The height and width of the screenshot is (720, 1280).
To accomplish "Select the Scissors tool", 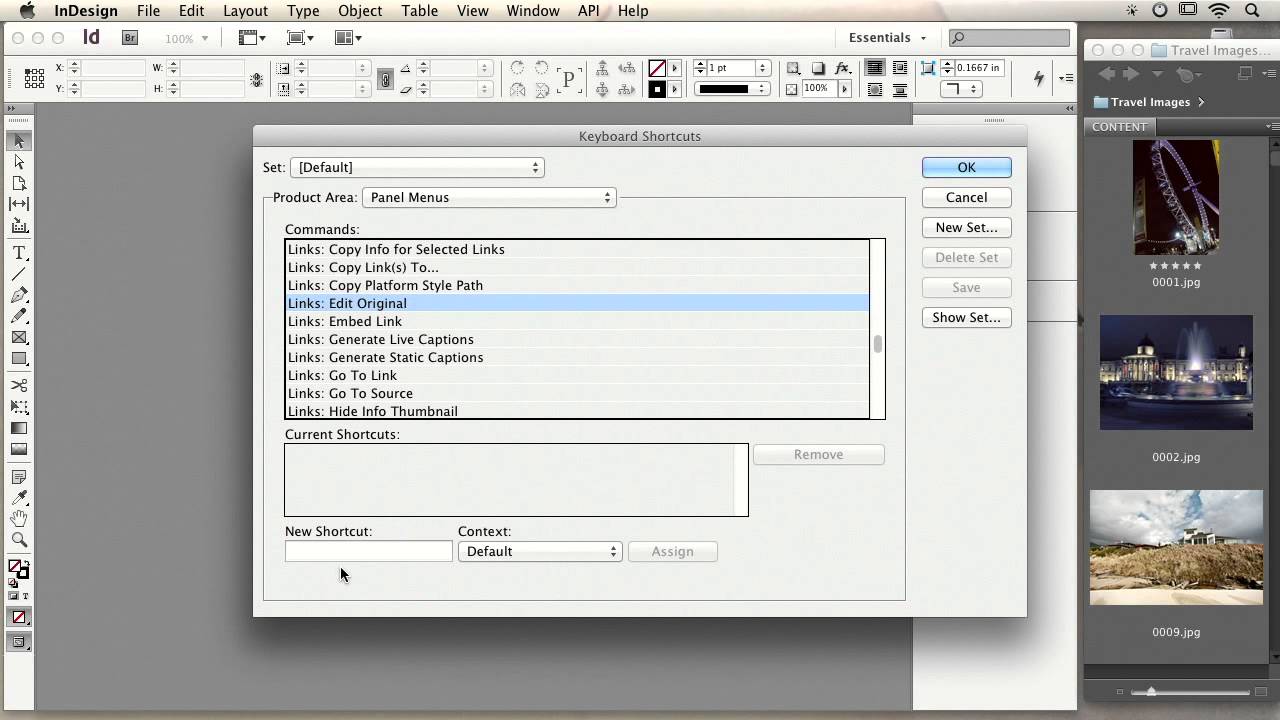I will [x=19, y=385].
